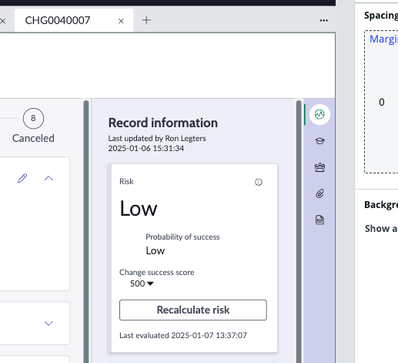Screen dimensions: 398x363
Task: Click the large Low risk value
Action: point(138,209)
